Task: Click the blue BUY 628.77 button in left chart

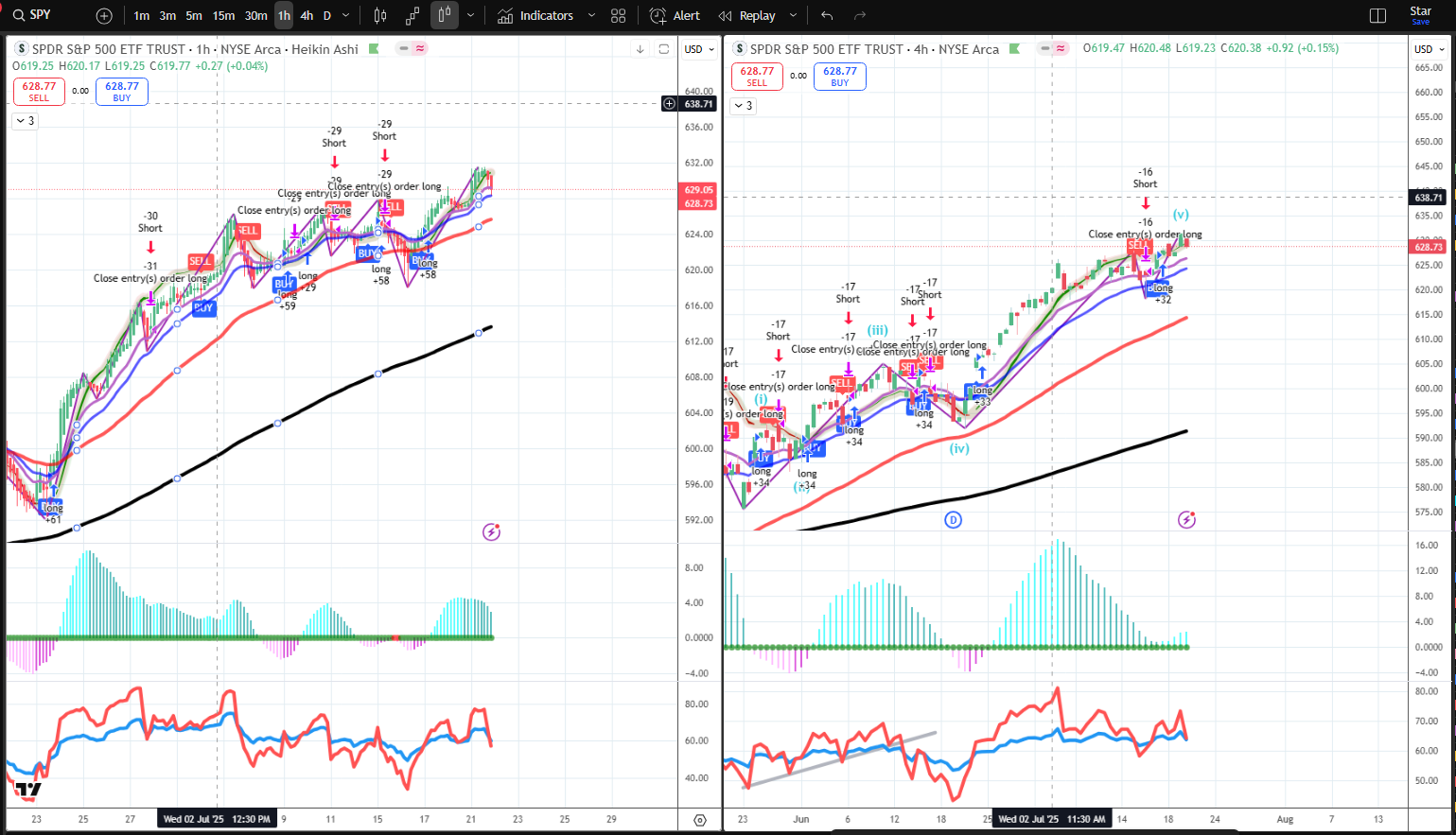Action: (122, 91)
